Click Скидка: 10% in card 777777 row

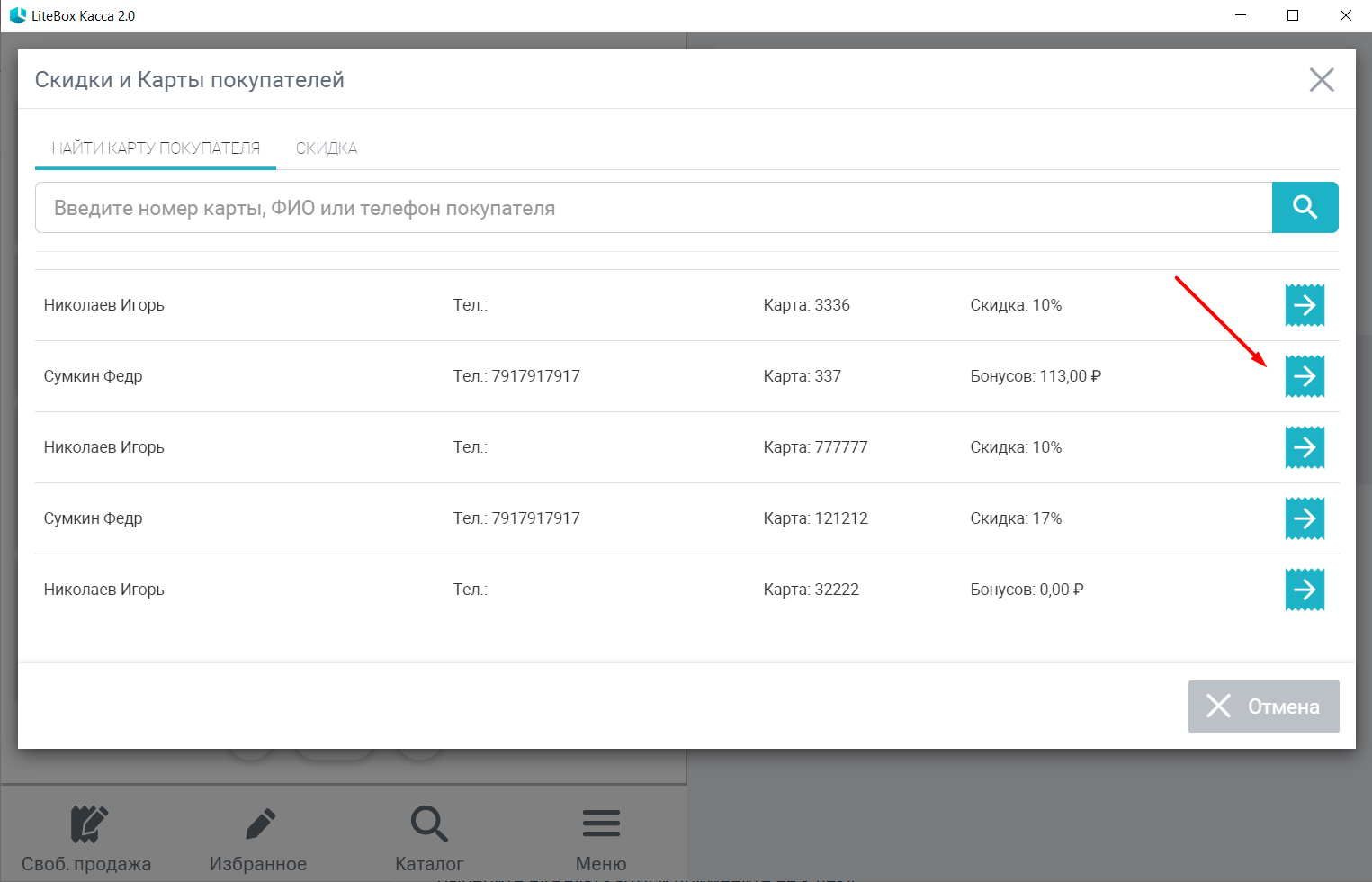tap(1016, 447)
